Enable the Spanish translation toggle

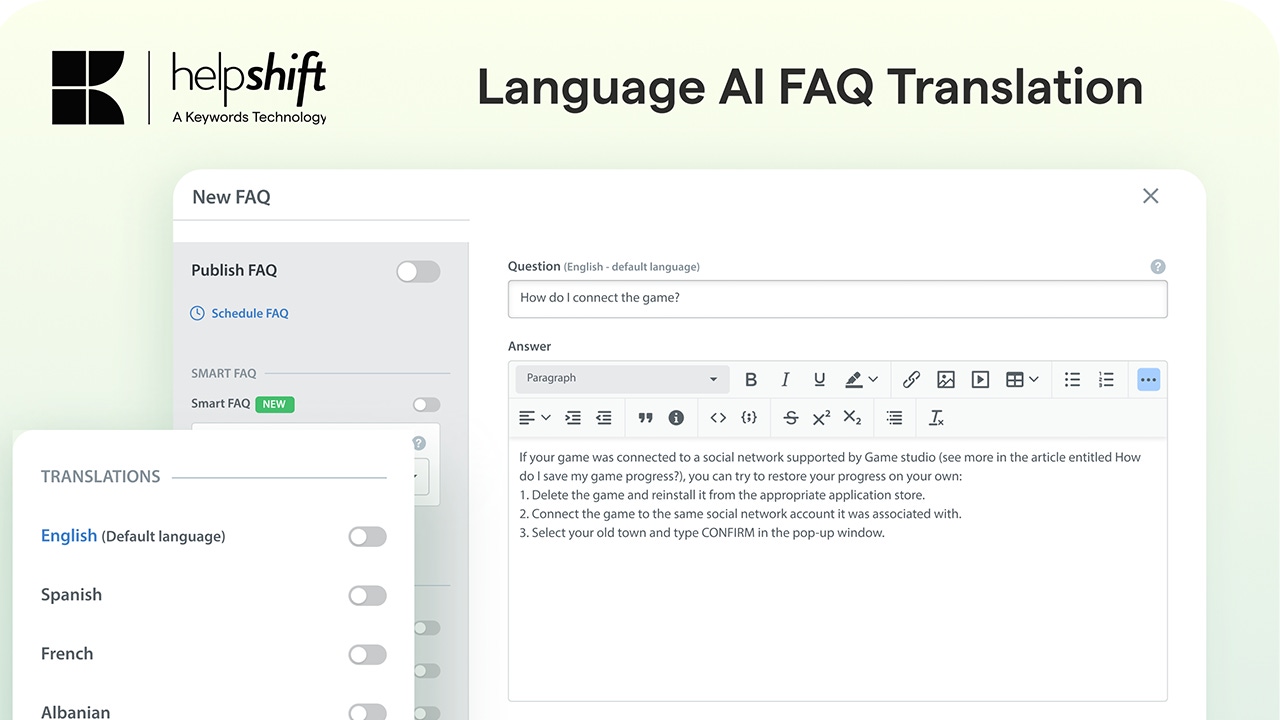coord(367,595)
